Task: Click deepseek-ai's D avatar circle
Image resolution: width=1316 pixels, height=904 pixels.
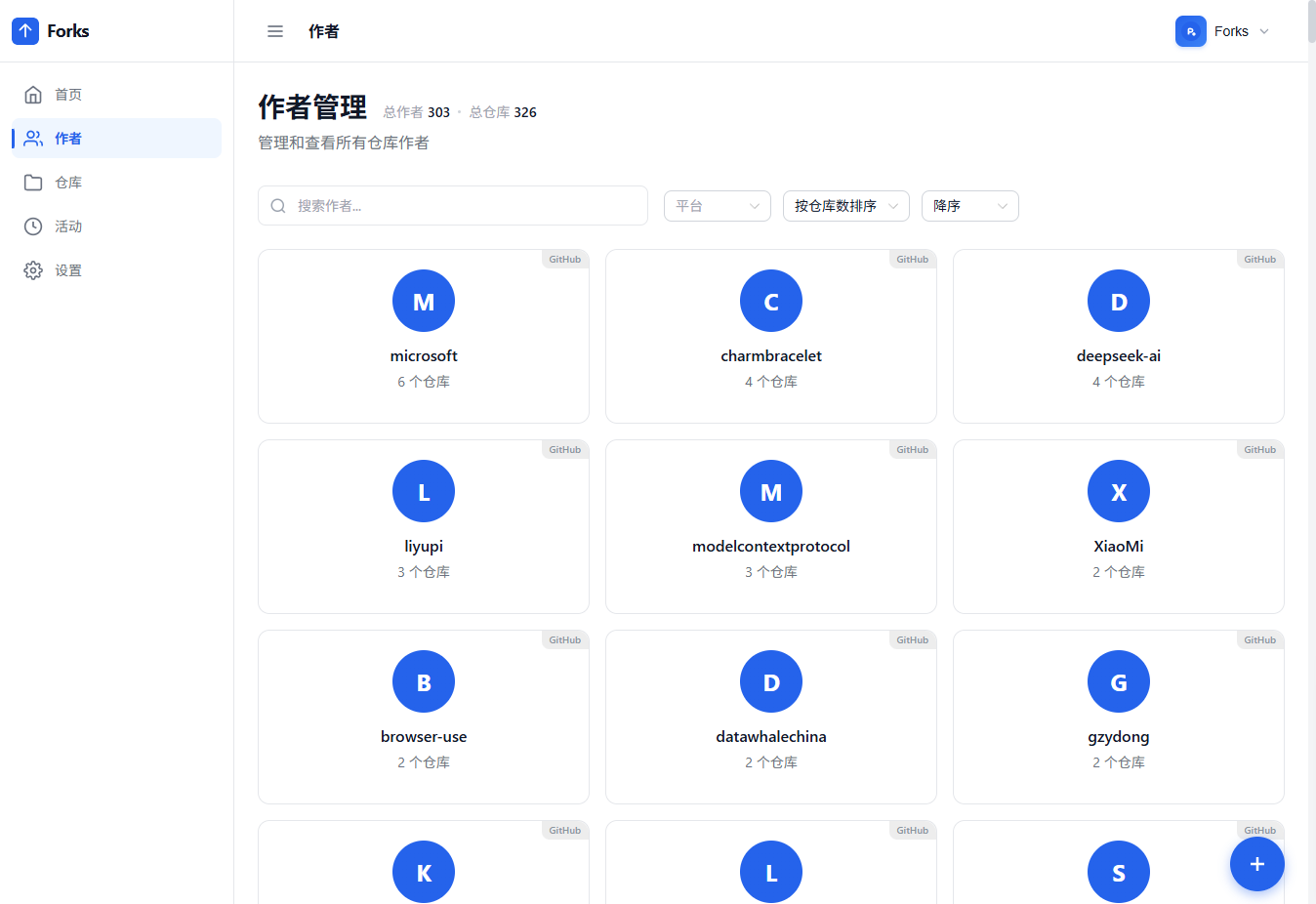Action: point(1119,301)
